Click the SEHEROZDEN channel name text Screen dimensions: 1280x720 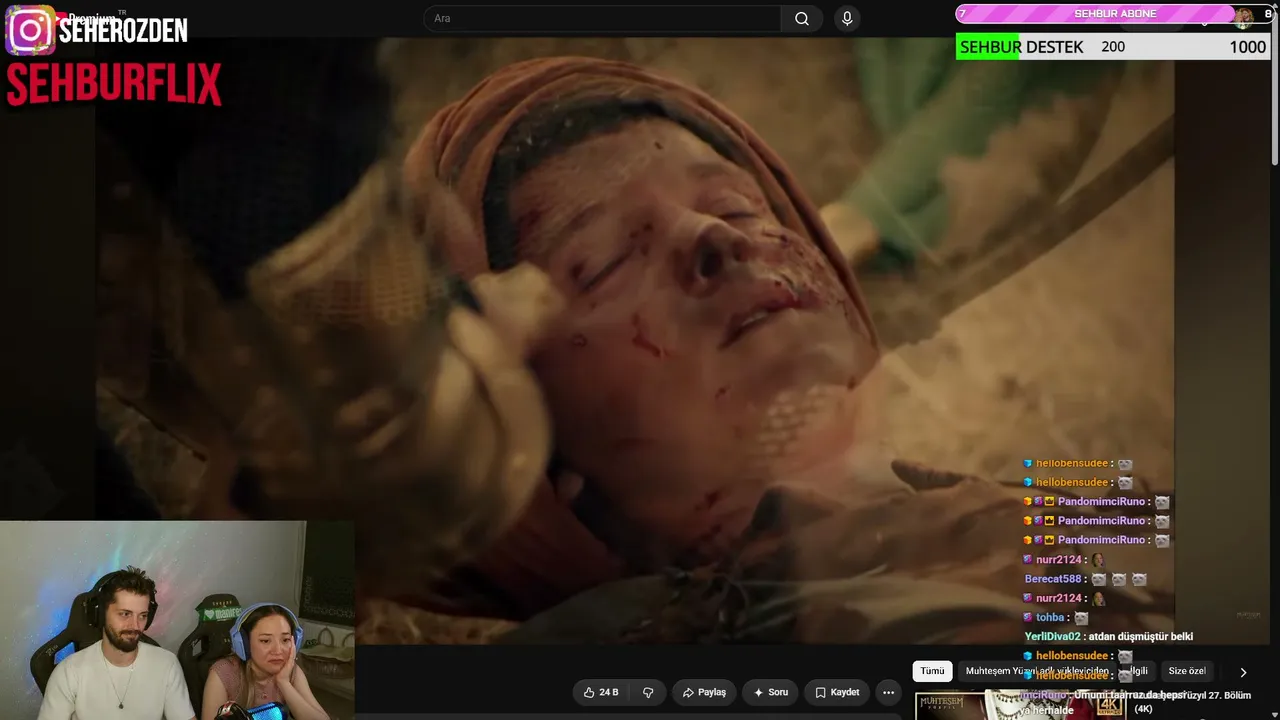point(123,31)
